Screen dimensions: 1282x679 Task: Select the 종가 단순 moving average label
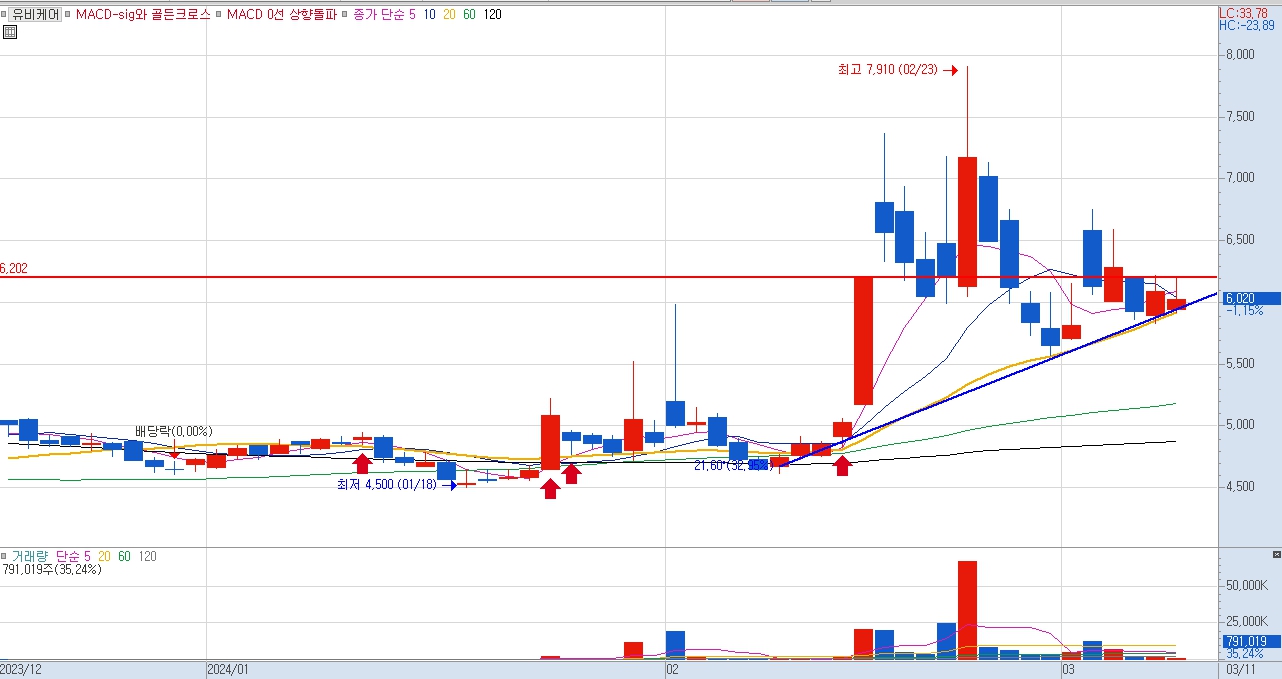[x=379, y=14]
